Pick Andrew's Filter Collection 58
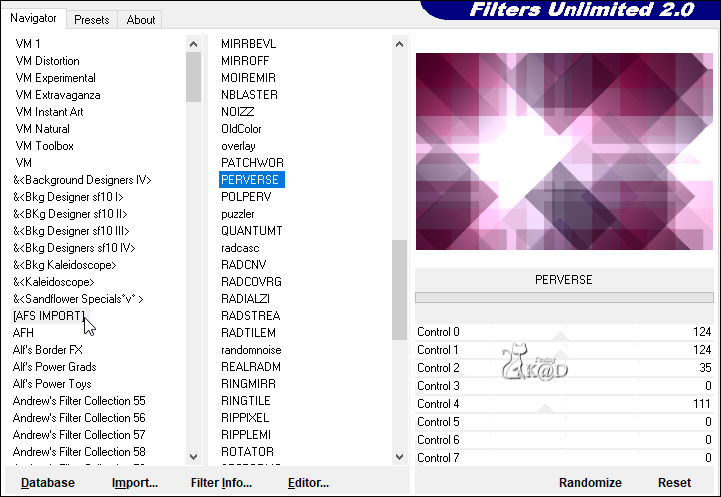 (79, 452)
